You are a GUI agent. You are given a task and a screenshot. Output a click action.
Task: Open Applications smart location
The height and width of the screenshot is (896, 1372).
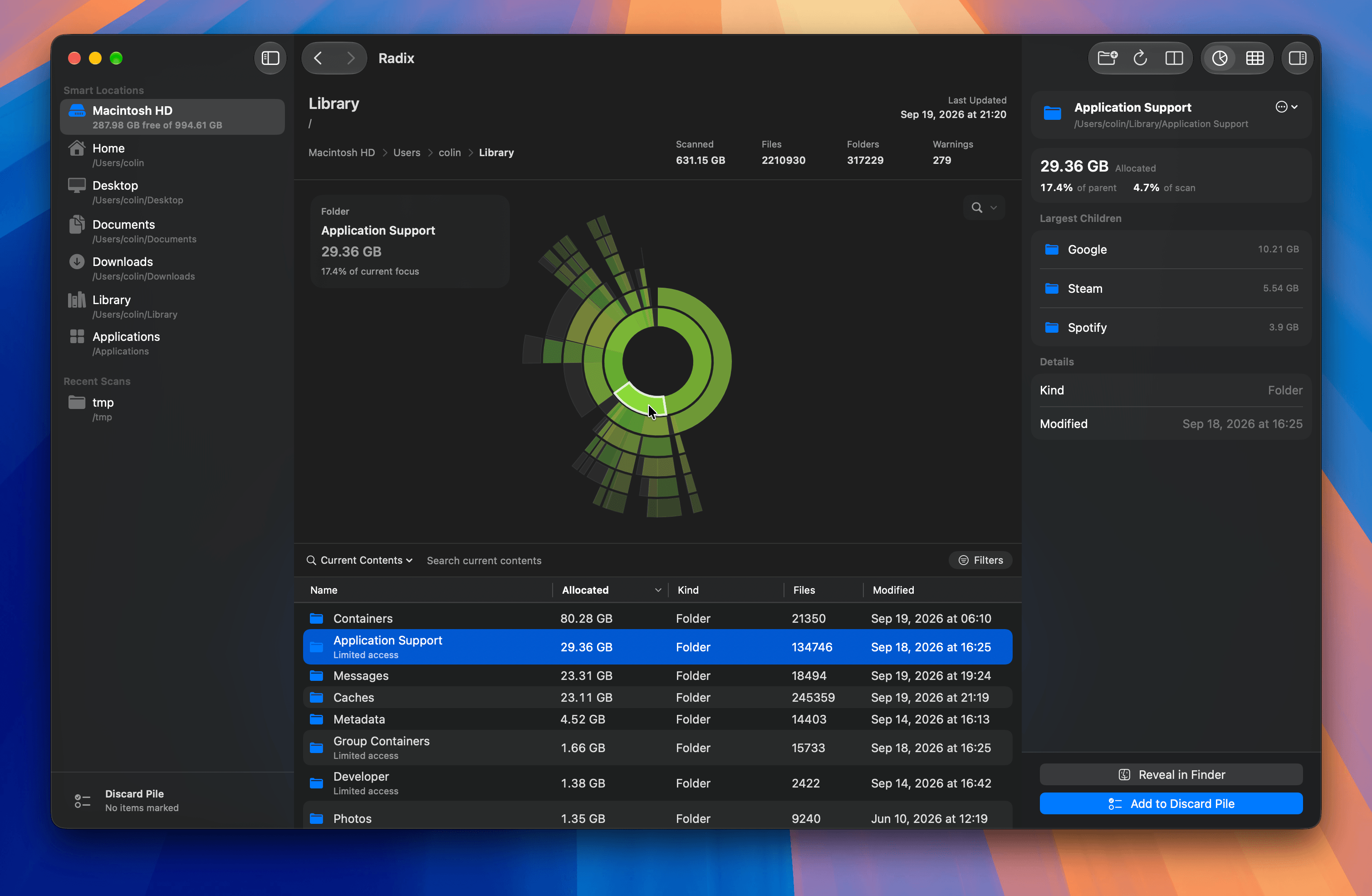172,343
